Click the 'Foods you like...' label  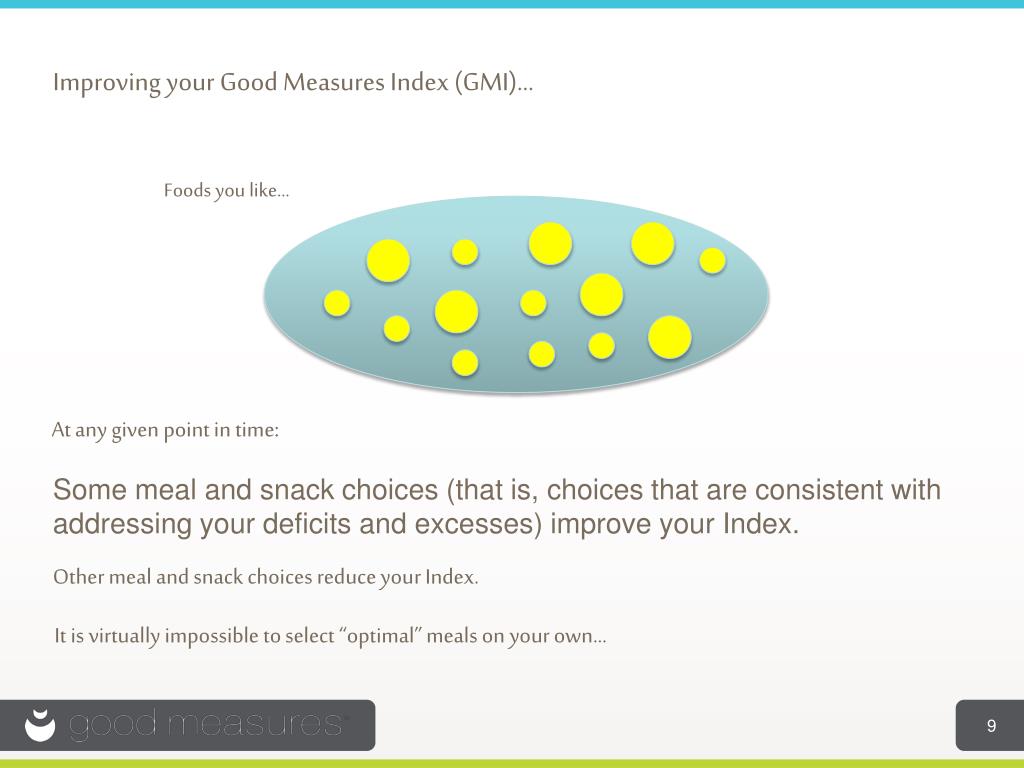coord(226,191)
